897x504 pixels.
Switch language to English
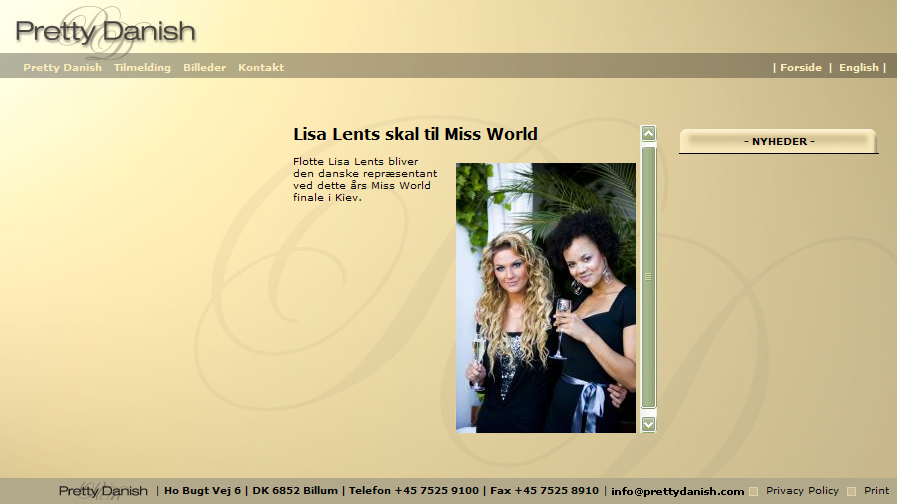[858, 68]
